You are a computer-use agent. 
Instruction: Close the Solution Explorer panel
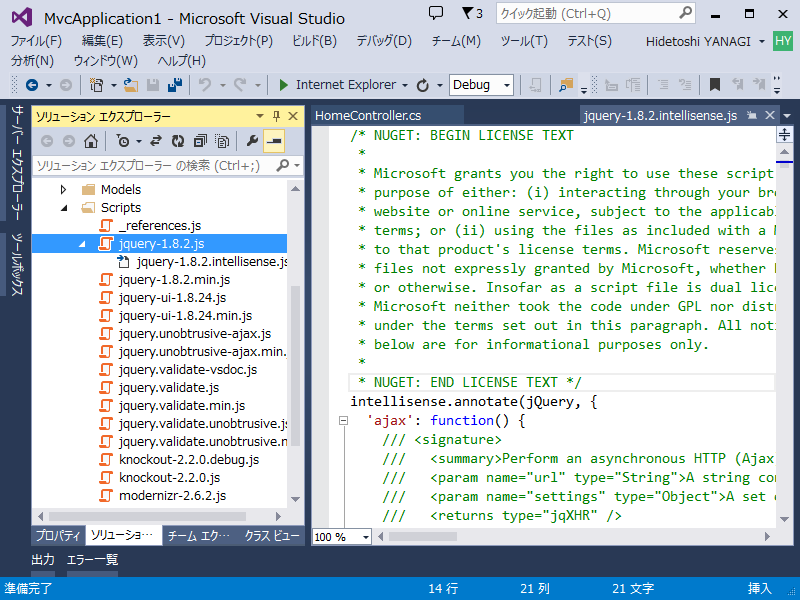tap(293, 116)
